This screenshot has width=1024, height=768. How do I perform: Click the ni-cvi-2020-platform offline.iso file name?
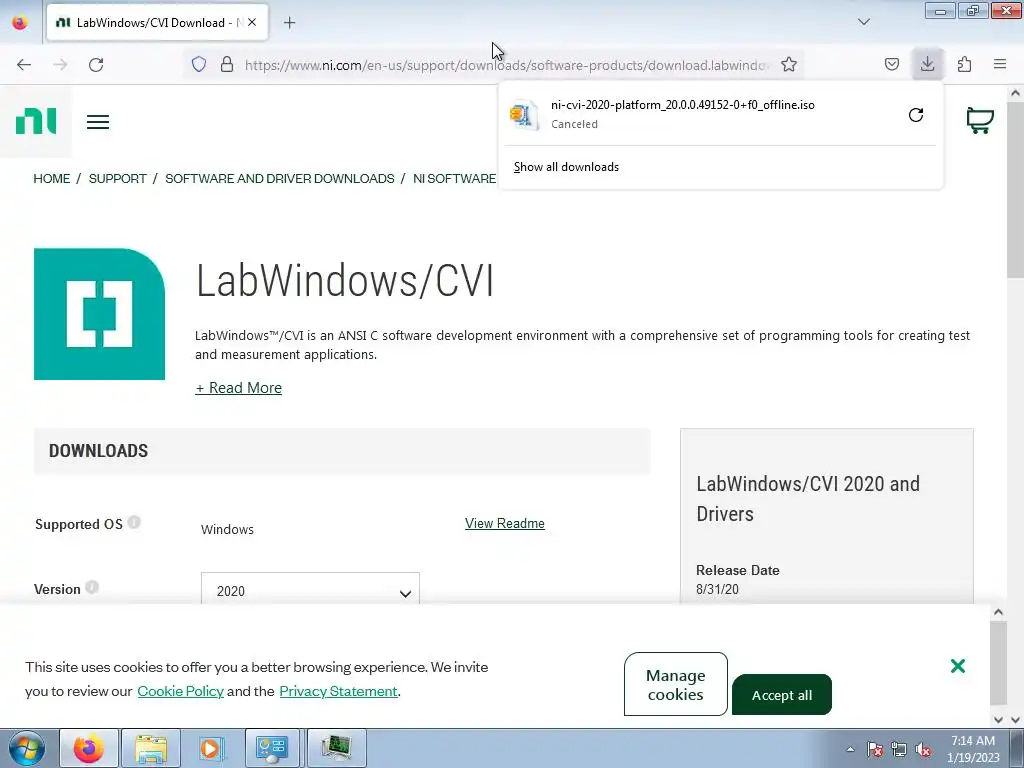682,105
